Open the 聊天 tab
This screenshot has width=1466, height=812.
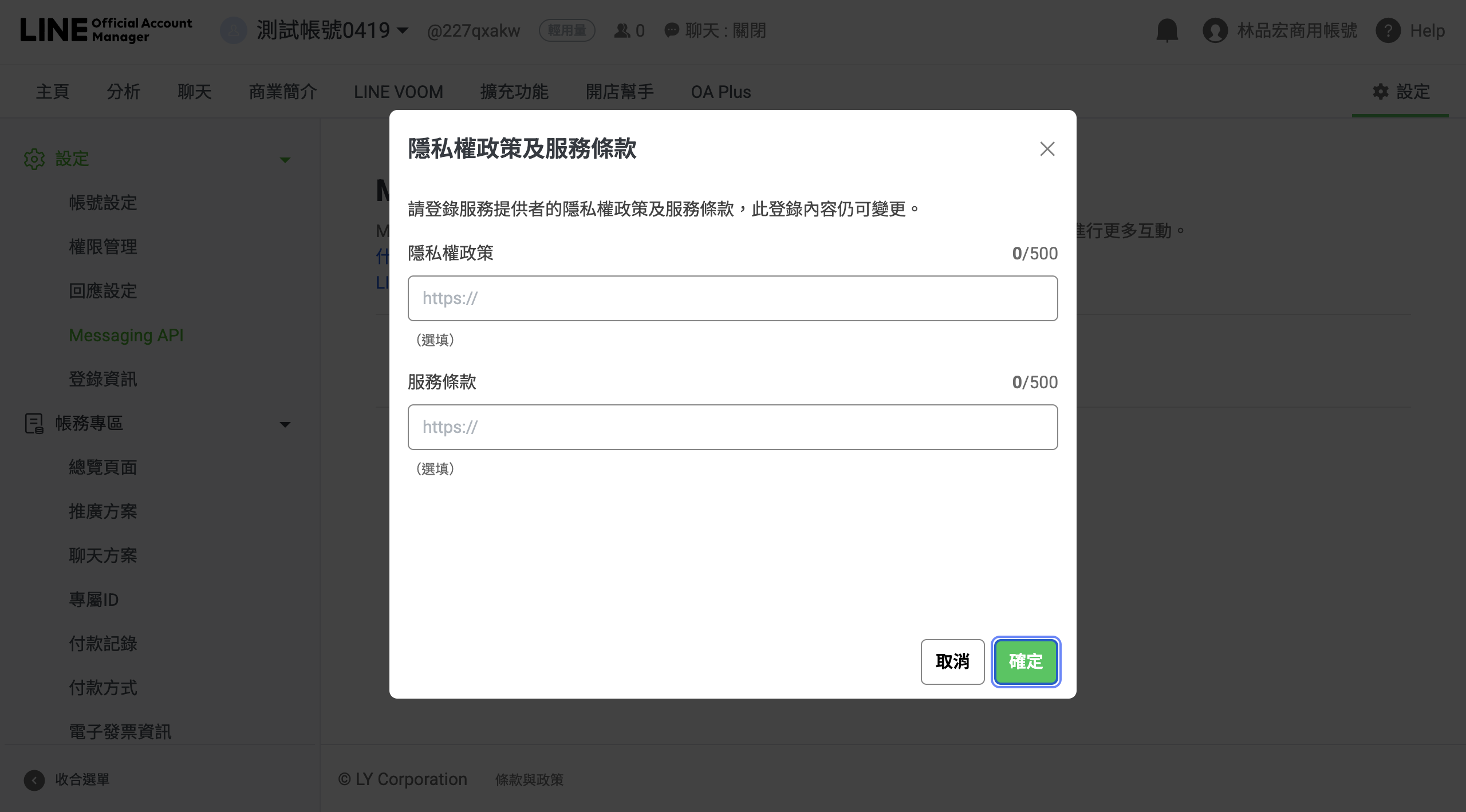coord(195,92)
